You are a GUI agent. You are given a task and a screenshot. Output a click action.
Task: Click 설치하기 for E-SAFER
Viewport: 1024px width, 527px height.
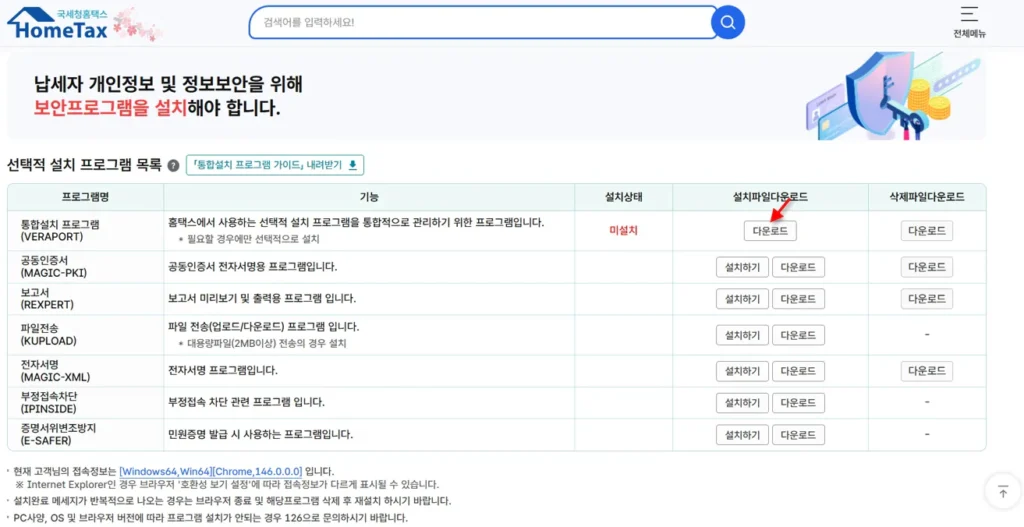coord(743,435)
